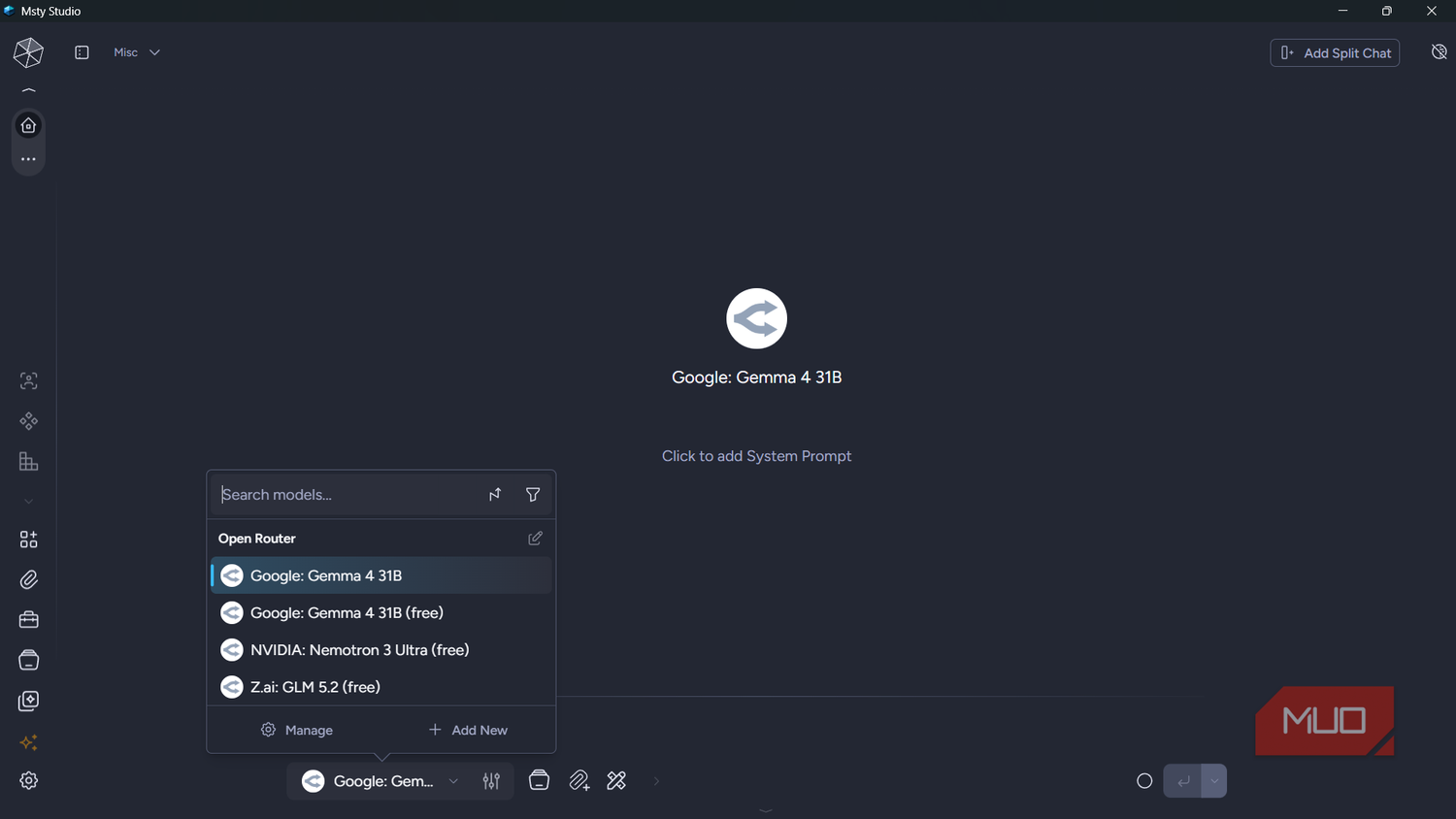Viewport: 1456px width, 819px height.
Task: Click the Open Router provider header text
Action: click(257, 539)
